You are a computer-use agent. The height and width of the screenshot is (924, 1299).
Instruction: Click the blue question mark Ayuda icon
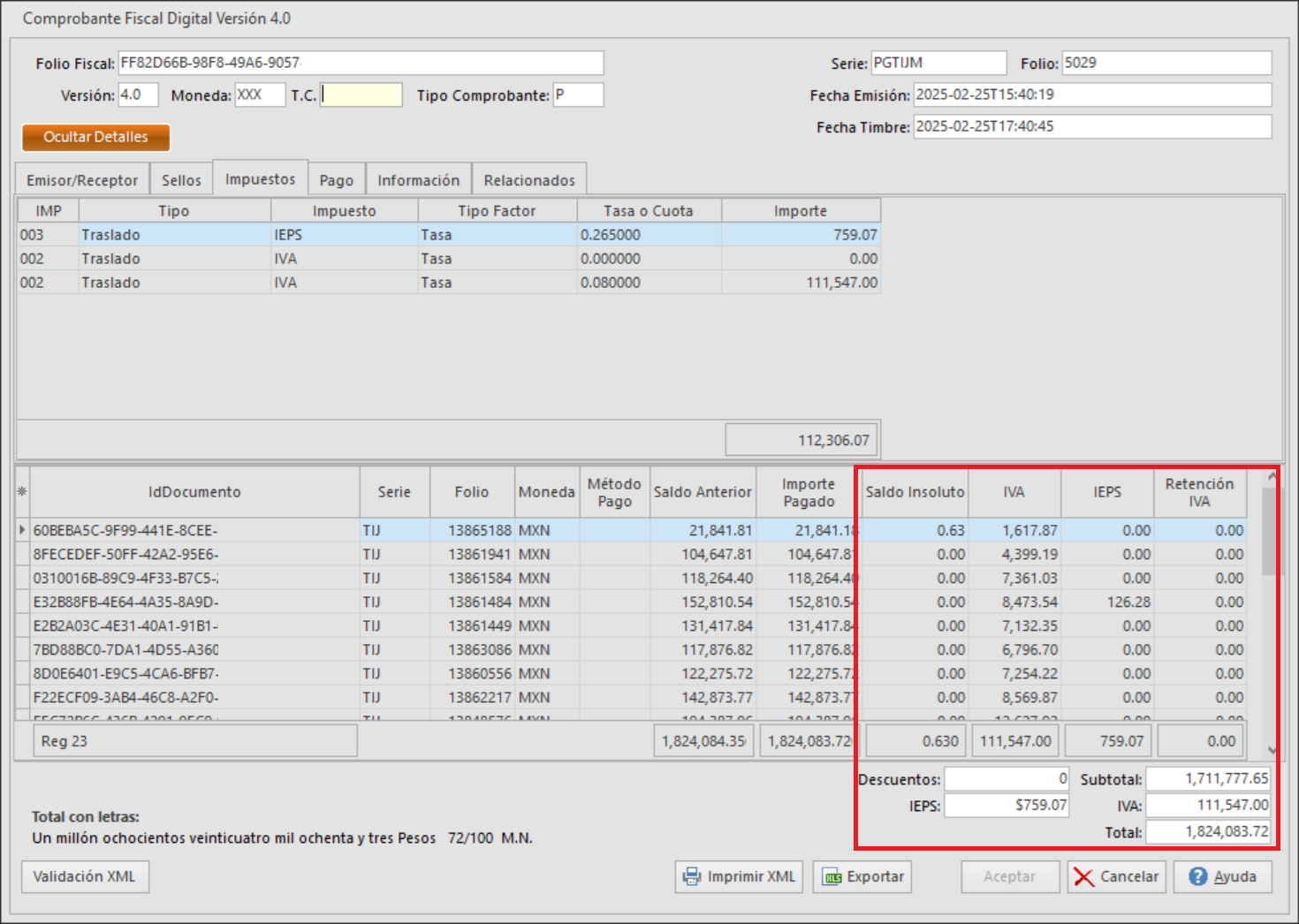click(x=1198, y=876)
